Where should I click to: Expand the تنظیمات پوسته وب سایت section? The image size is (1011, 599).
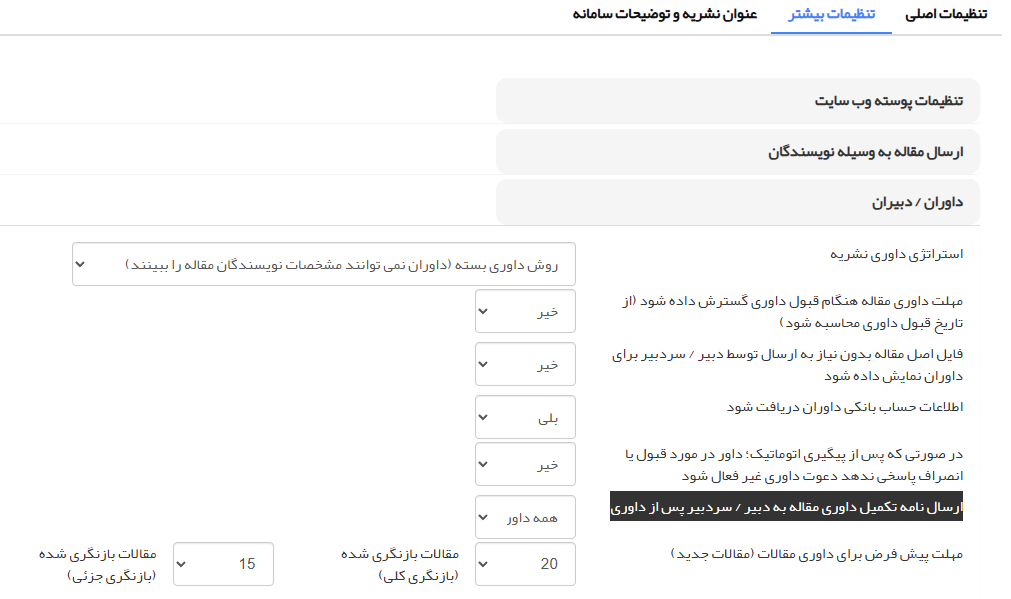coord(738,101)
